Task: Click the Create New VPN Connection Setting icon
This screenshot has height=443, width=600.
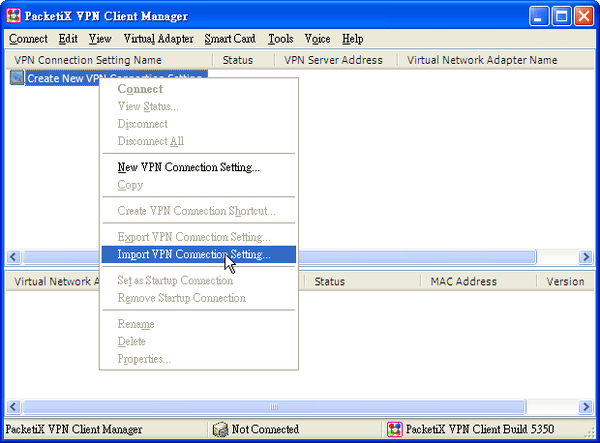Action: [17, 78]
